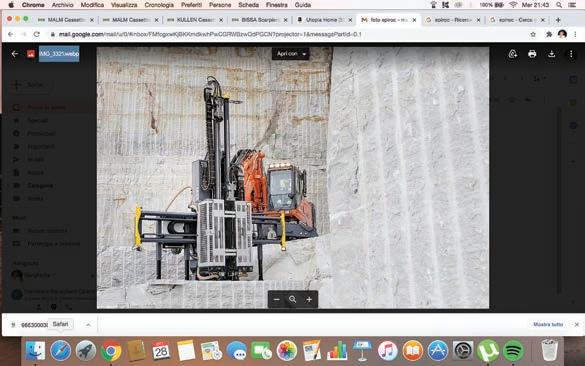Zoom in with the plus button

[309, 300]
